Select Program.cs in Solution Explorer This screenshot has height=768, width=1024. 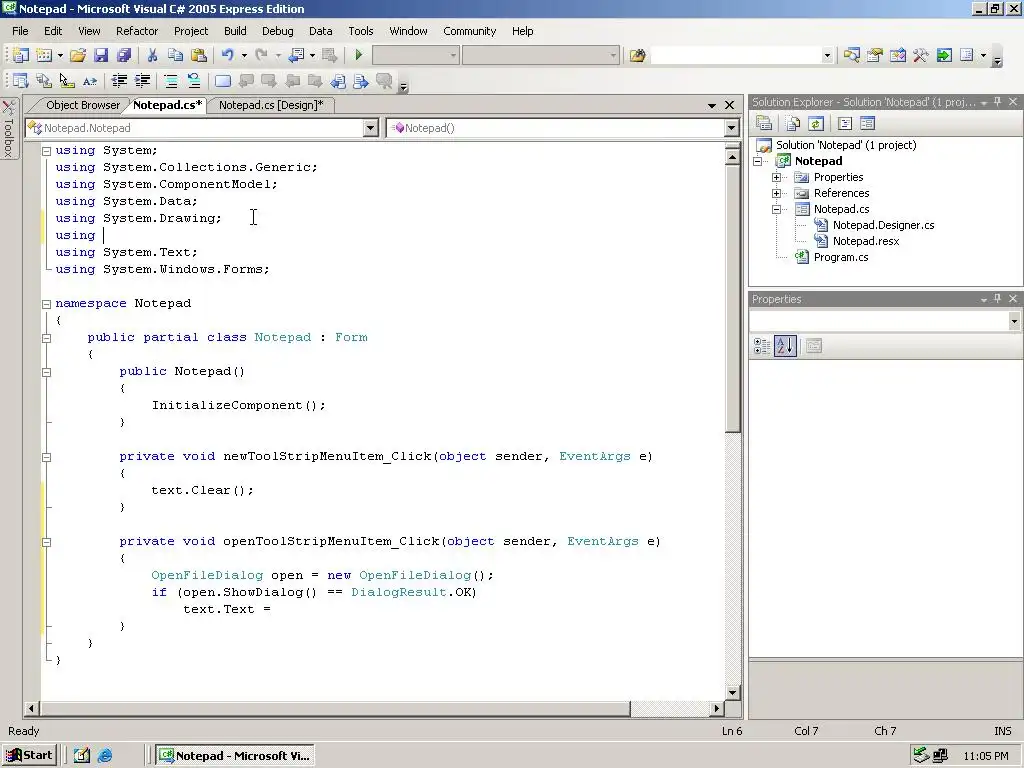point(840,257)
